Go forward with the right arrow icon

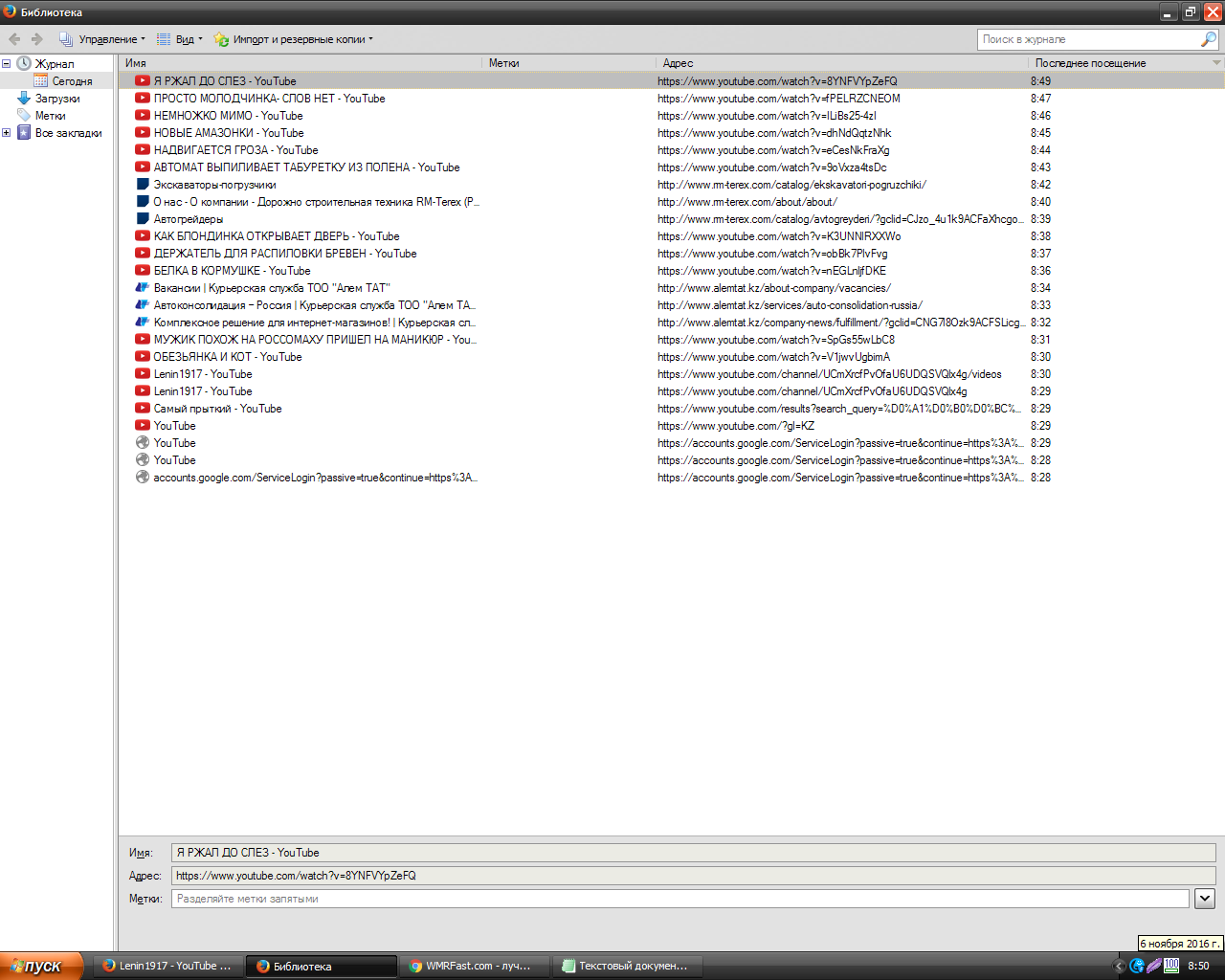[x=37, y=39]
